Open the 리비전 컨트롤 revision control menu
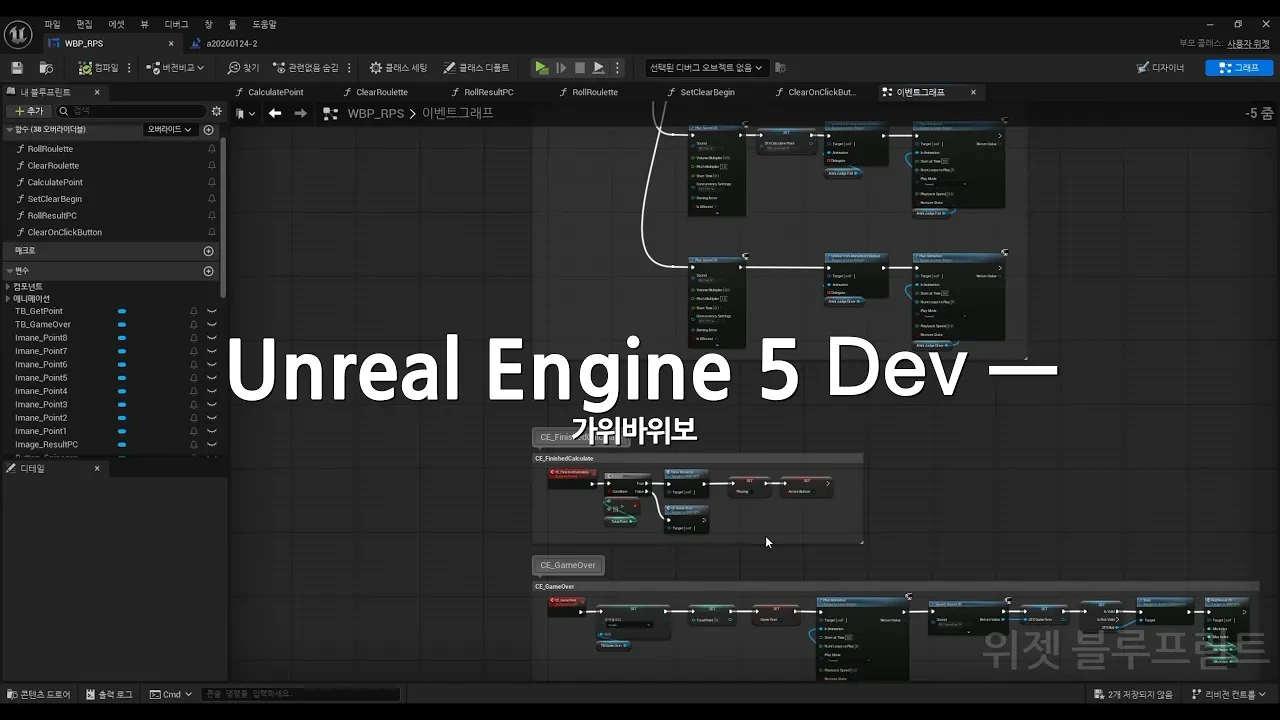 (1230, 694)
